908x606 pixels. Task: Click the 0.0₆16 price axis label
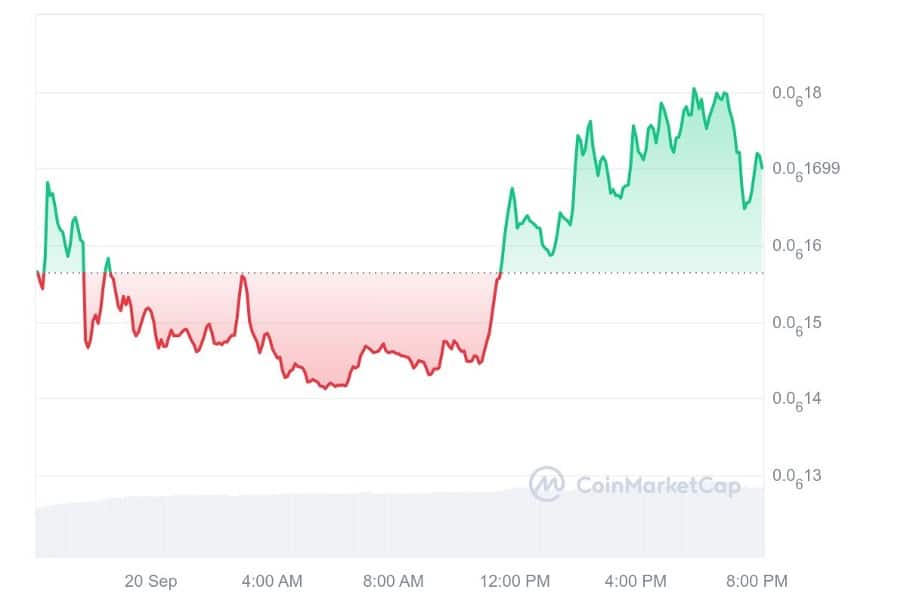(797, 247)
